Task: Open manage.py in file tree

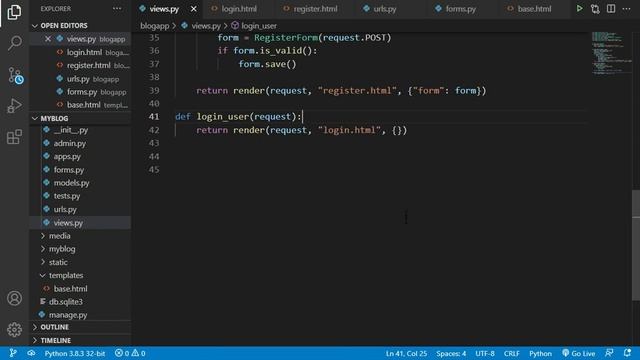Action: 68,315
